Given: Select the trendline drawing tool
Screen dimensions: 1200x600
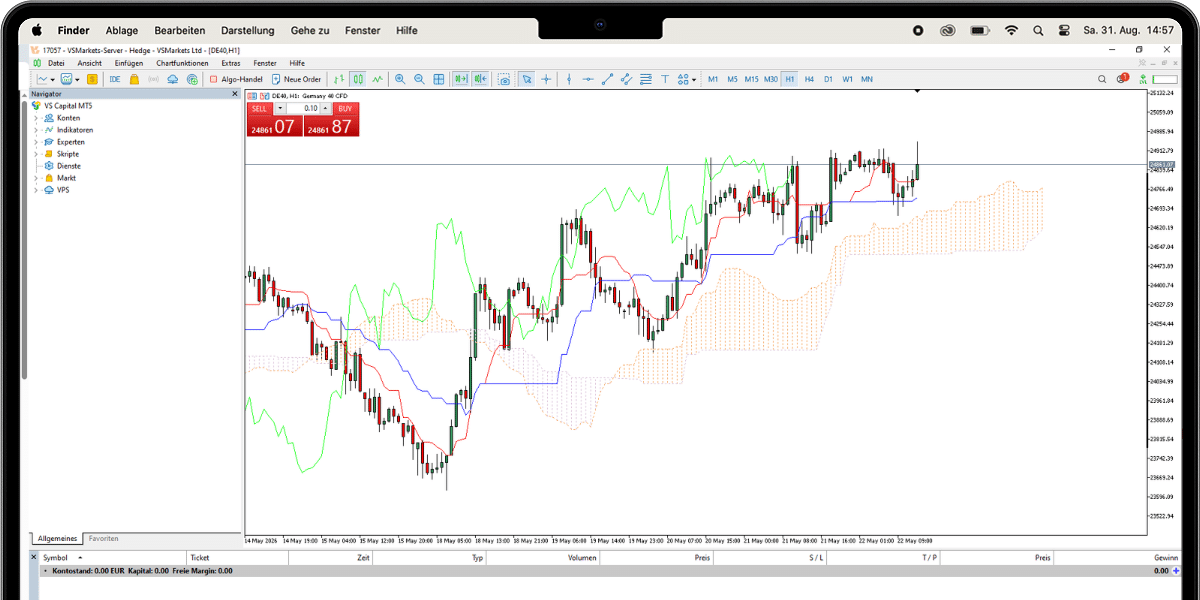Looking at the screenshot, I should click(607, 79).
